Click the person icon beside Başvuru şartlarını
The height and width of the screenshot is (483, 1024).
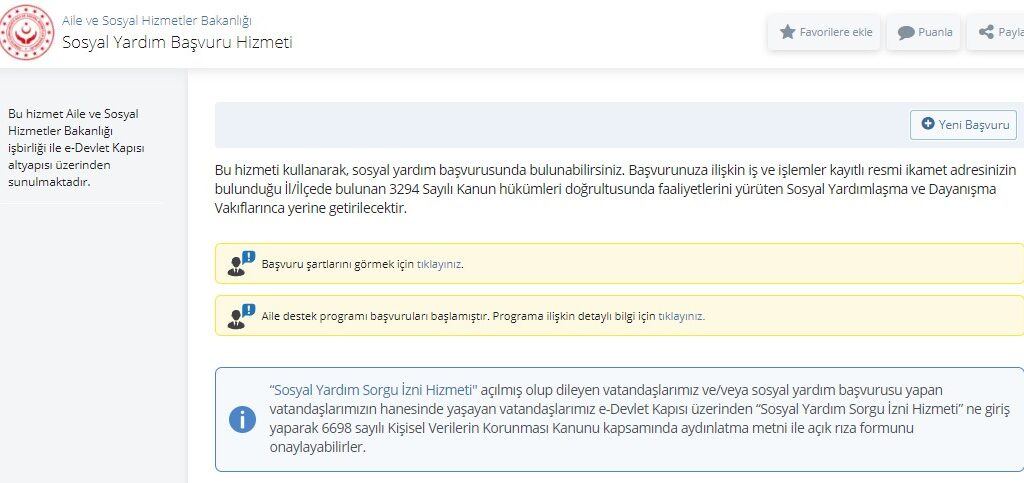point(241,263)
